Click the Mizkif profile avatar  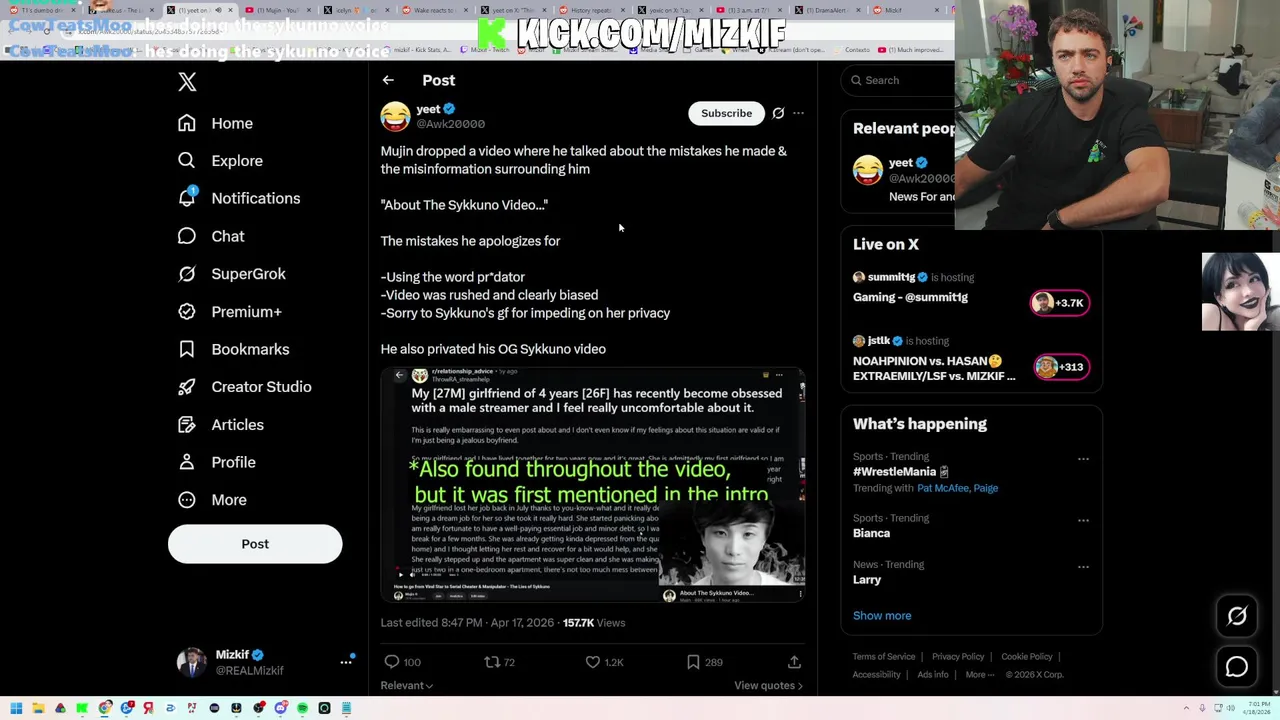click(x=191, y=662)
